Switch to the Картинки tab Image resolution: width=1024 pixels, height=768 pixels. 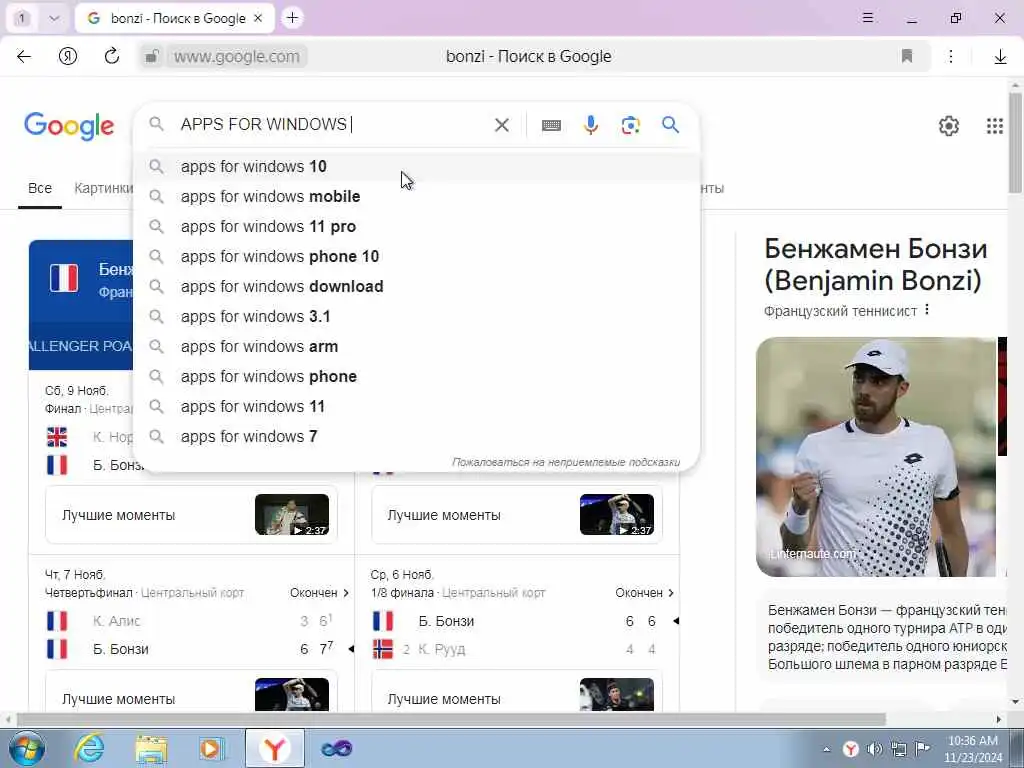point(103,188)
